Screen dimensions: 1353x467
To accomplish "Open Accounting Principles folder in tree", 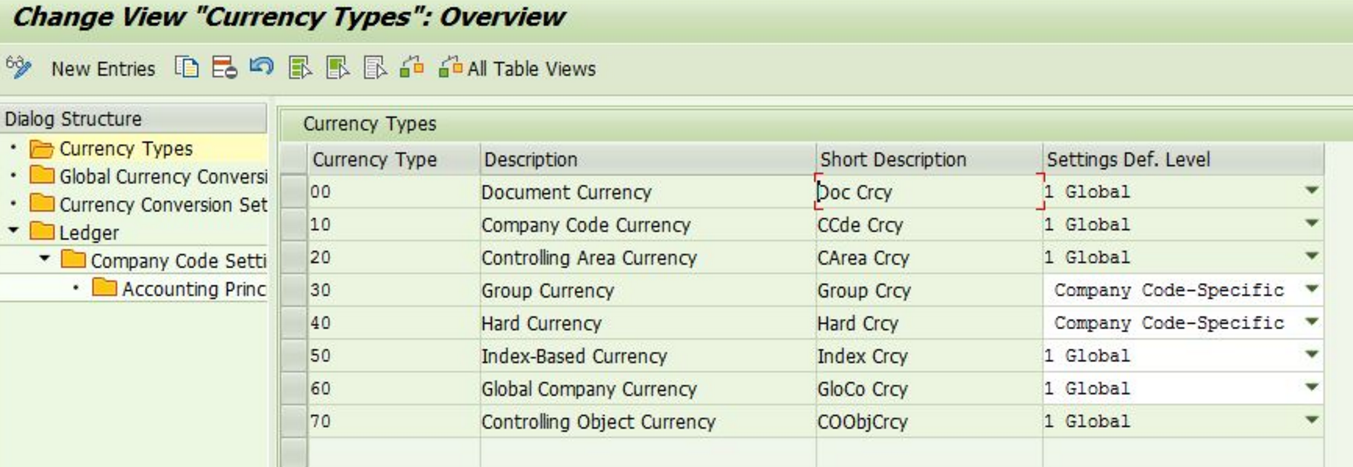I will point(180,289).
